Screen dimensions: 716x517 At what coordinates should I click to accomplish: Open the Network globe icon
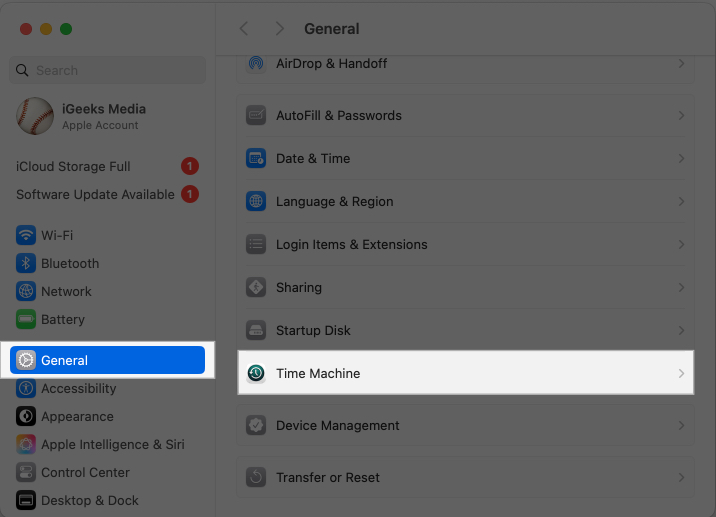coord(26,291)
